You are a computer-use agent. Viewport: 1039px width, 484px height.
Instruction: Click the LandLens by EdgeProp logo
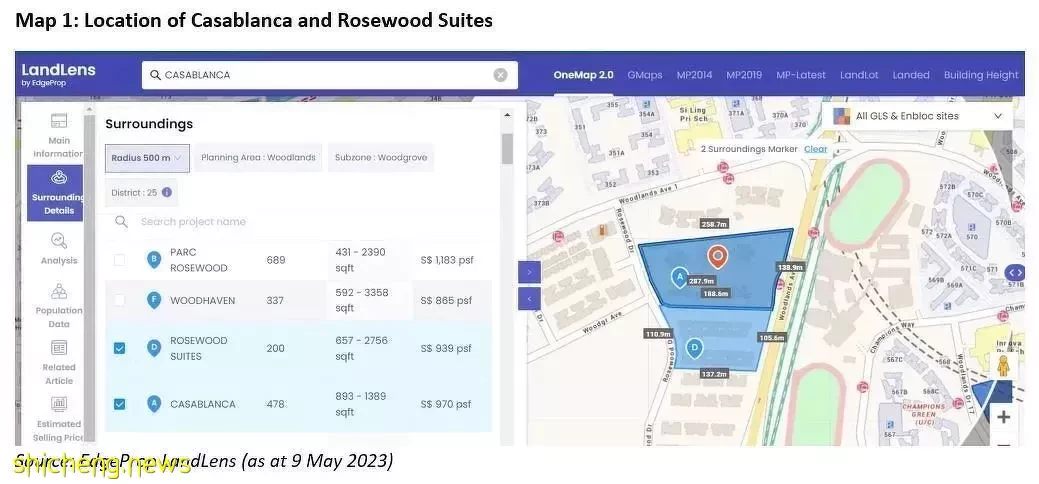(58, 74)
